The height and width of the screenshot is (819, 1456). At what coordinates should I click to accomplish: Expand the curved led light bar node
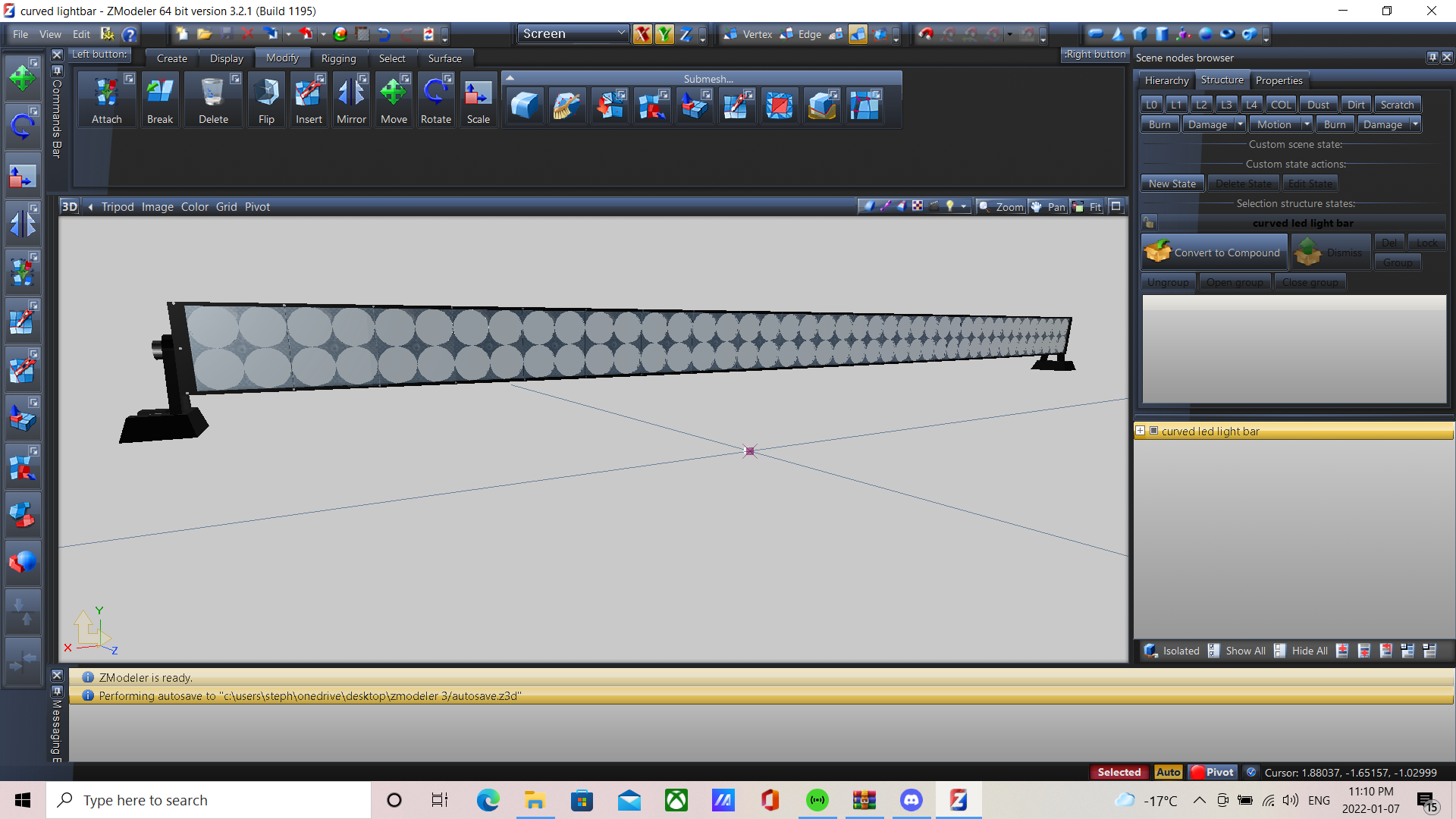(x=1140, y=431)
